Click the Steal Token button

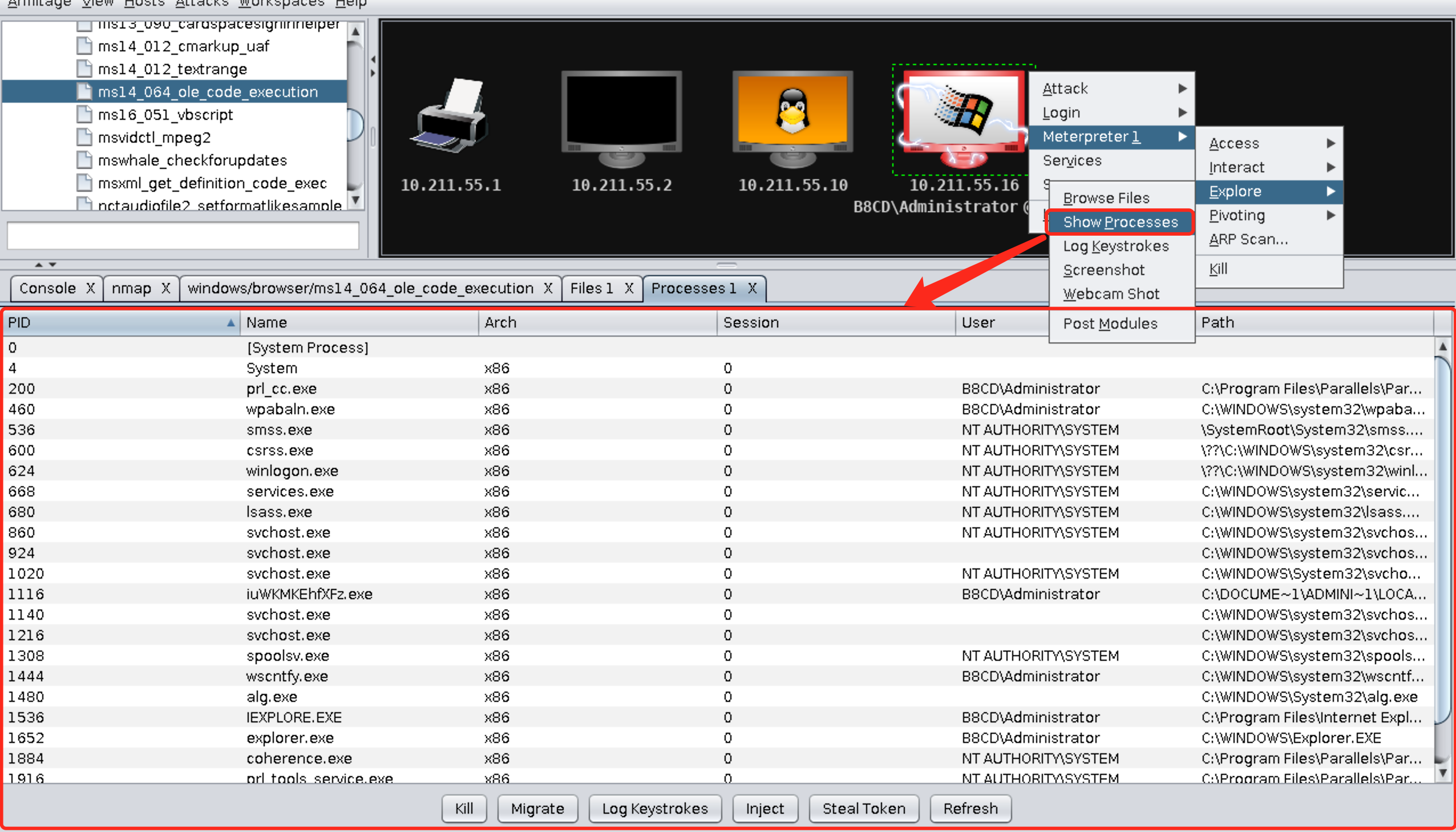click(864, 808)
